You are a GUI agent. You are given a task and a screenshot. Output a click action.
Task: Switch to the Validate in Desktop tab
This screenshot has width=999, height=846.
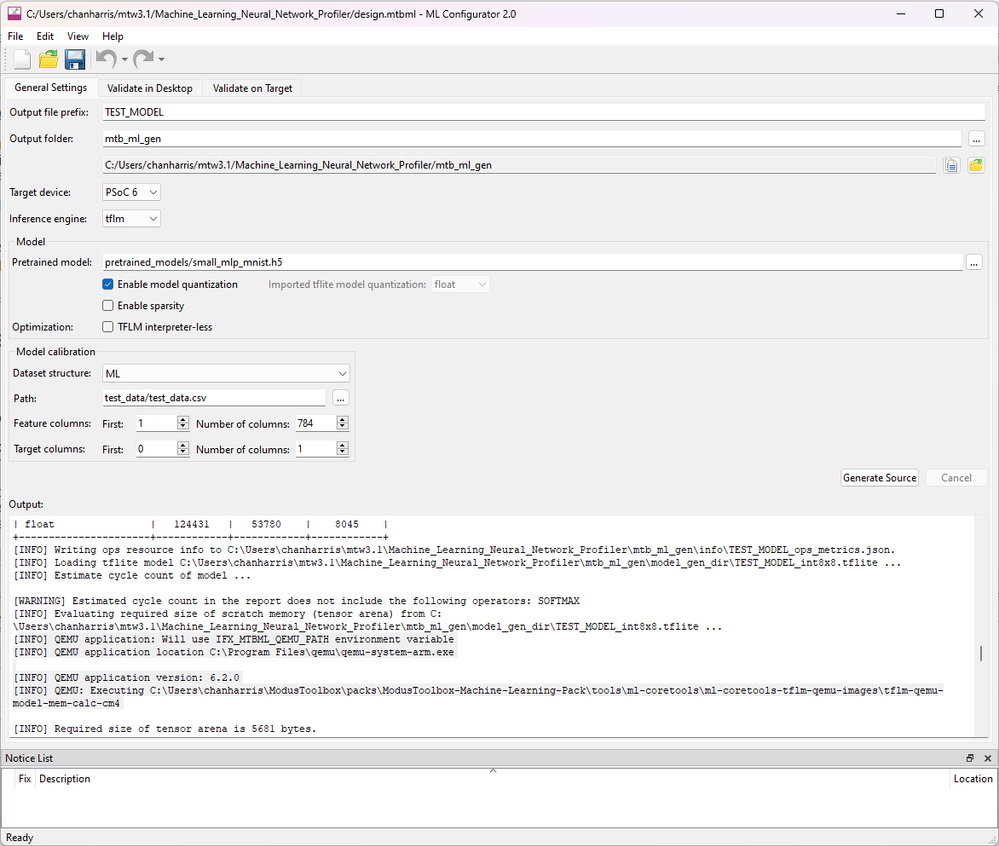(x=149, y=87)
